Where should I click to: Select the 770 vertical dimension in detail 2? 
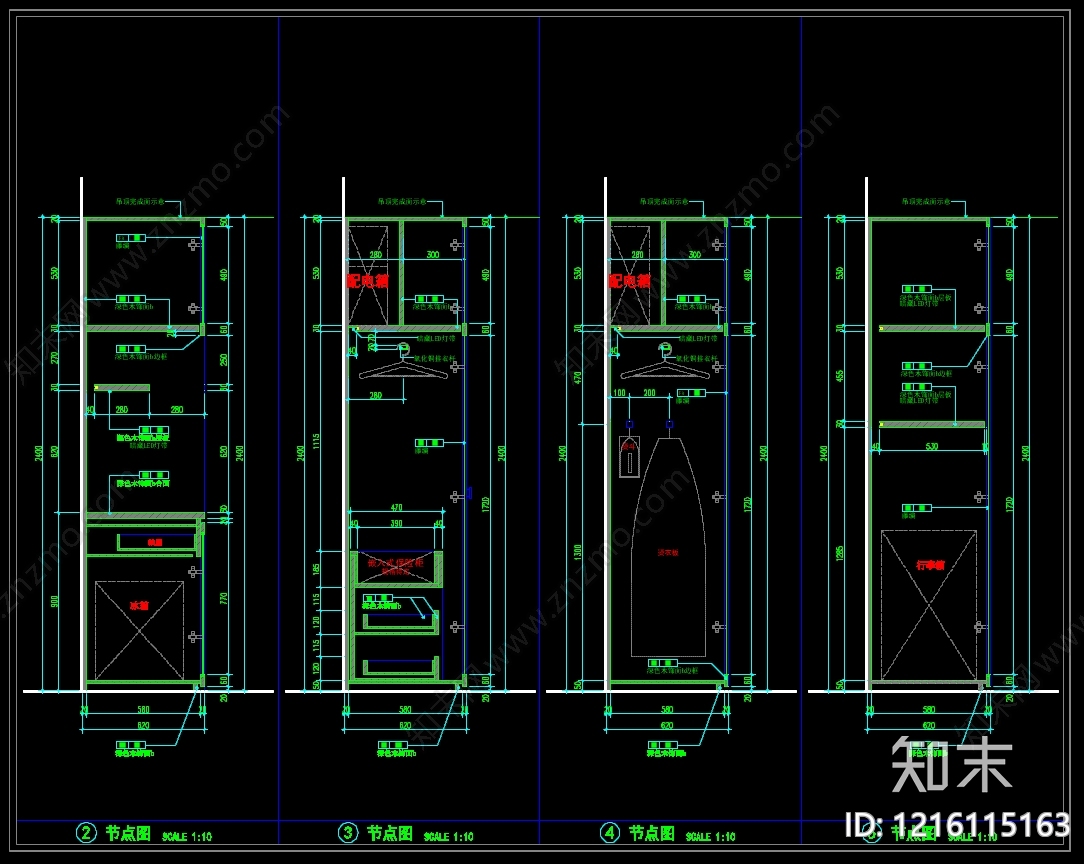click(223, 599)
